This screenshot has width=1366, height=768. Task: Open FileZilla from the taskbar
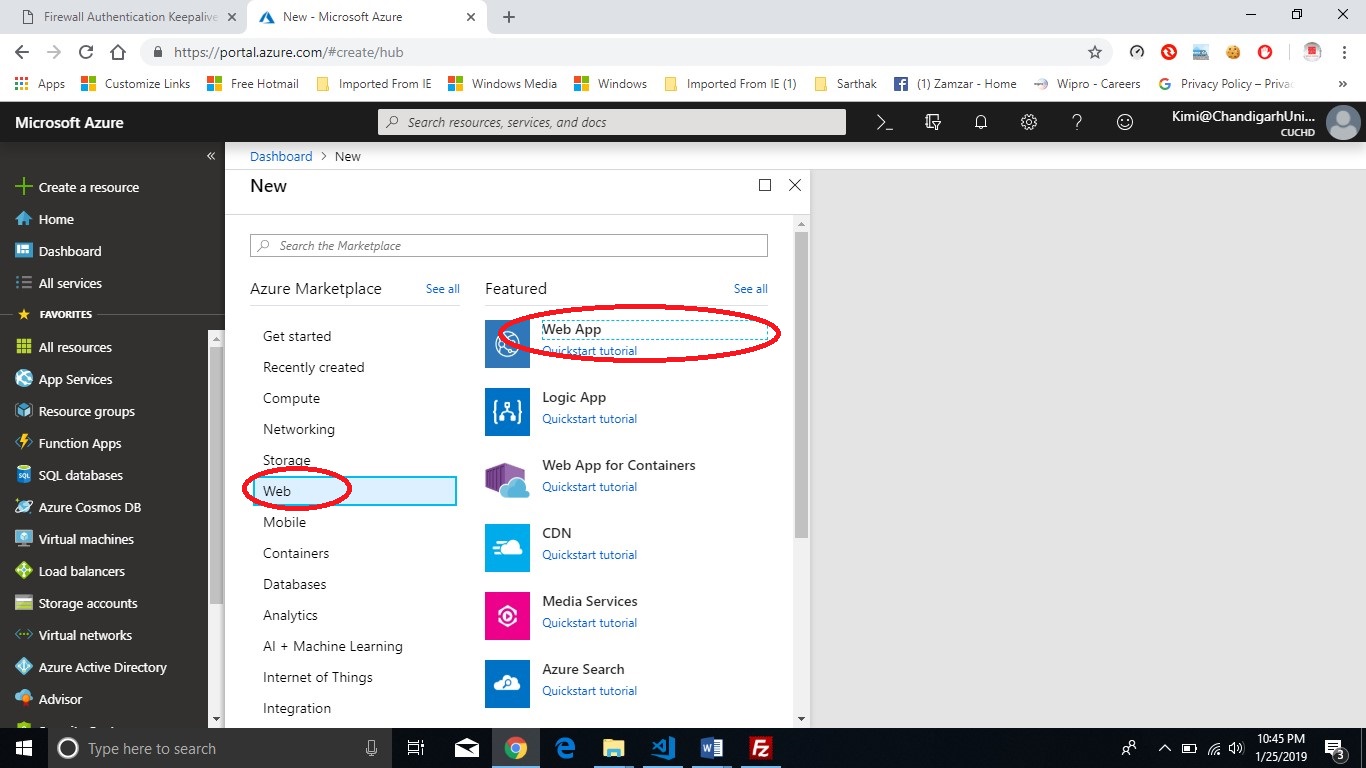point(760,748)
